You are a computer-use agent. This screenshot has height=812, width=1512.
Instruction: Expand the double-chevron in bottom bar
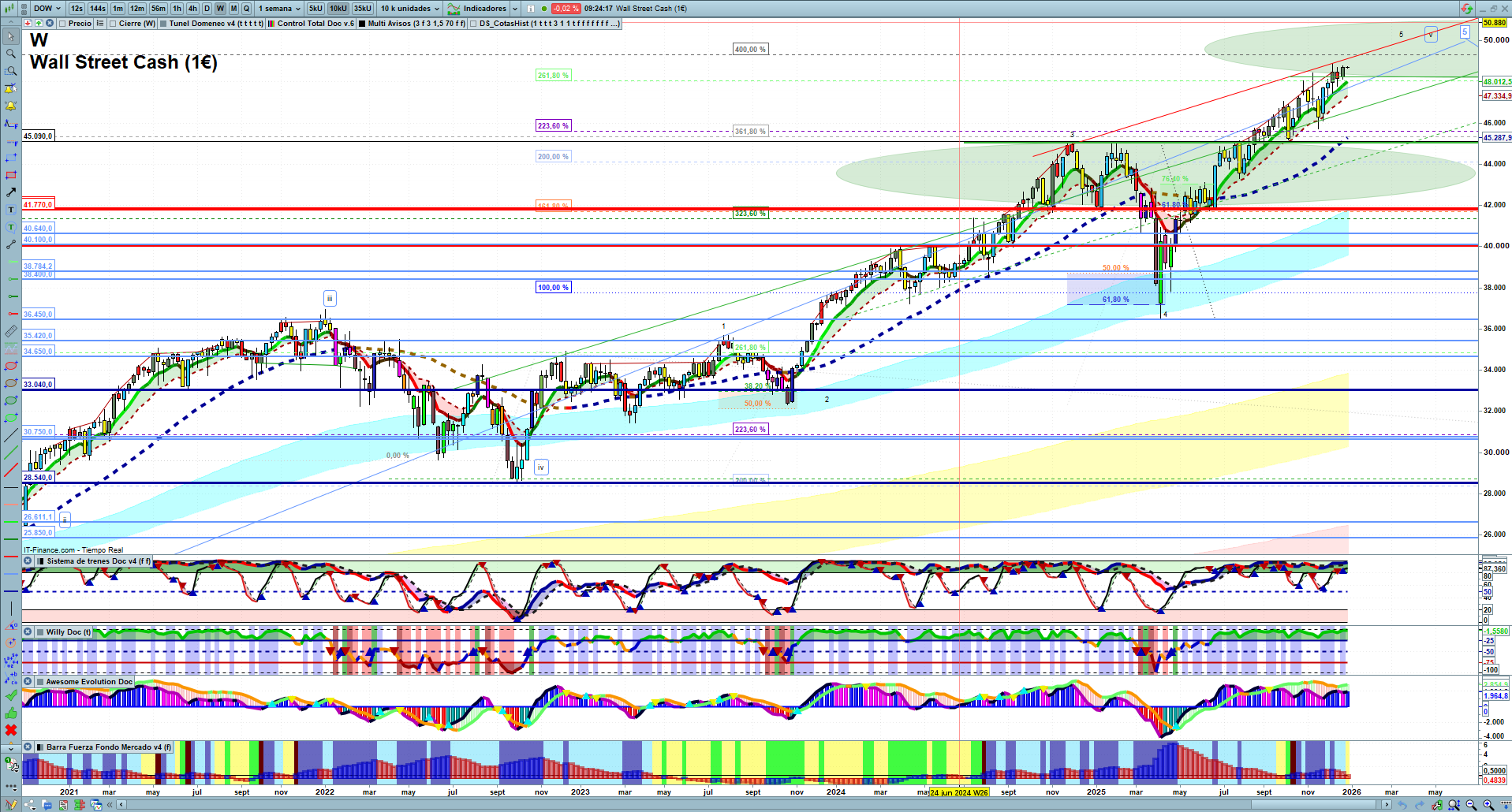pyautogui.click(x=110, y=805)
